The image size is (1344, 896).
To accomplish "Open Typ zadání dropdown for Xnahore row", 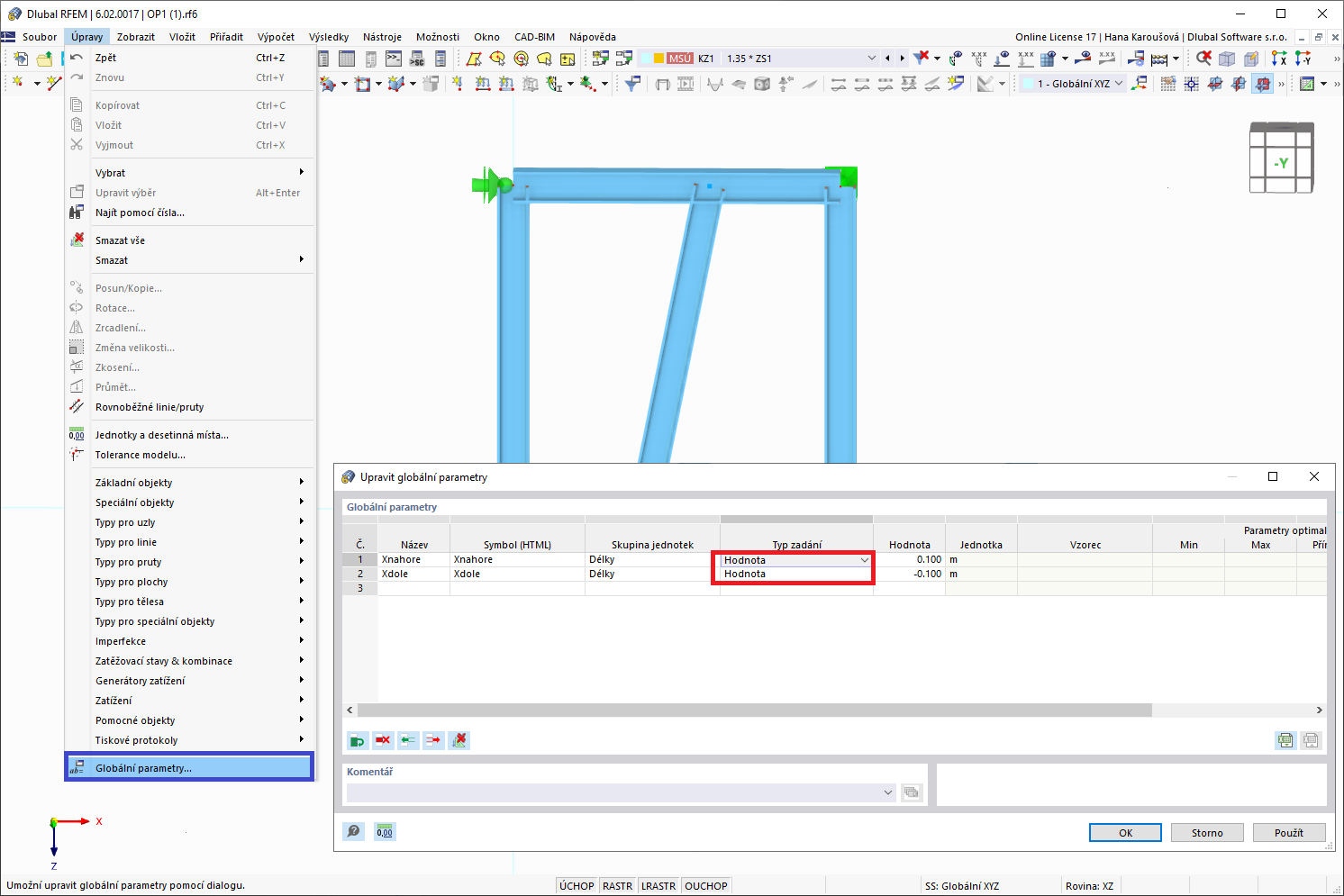I will point(864,560).
